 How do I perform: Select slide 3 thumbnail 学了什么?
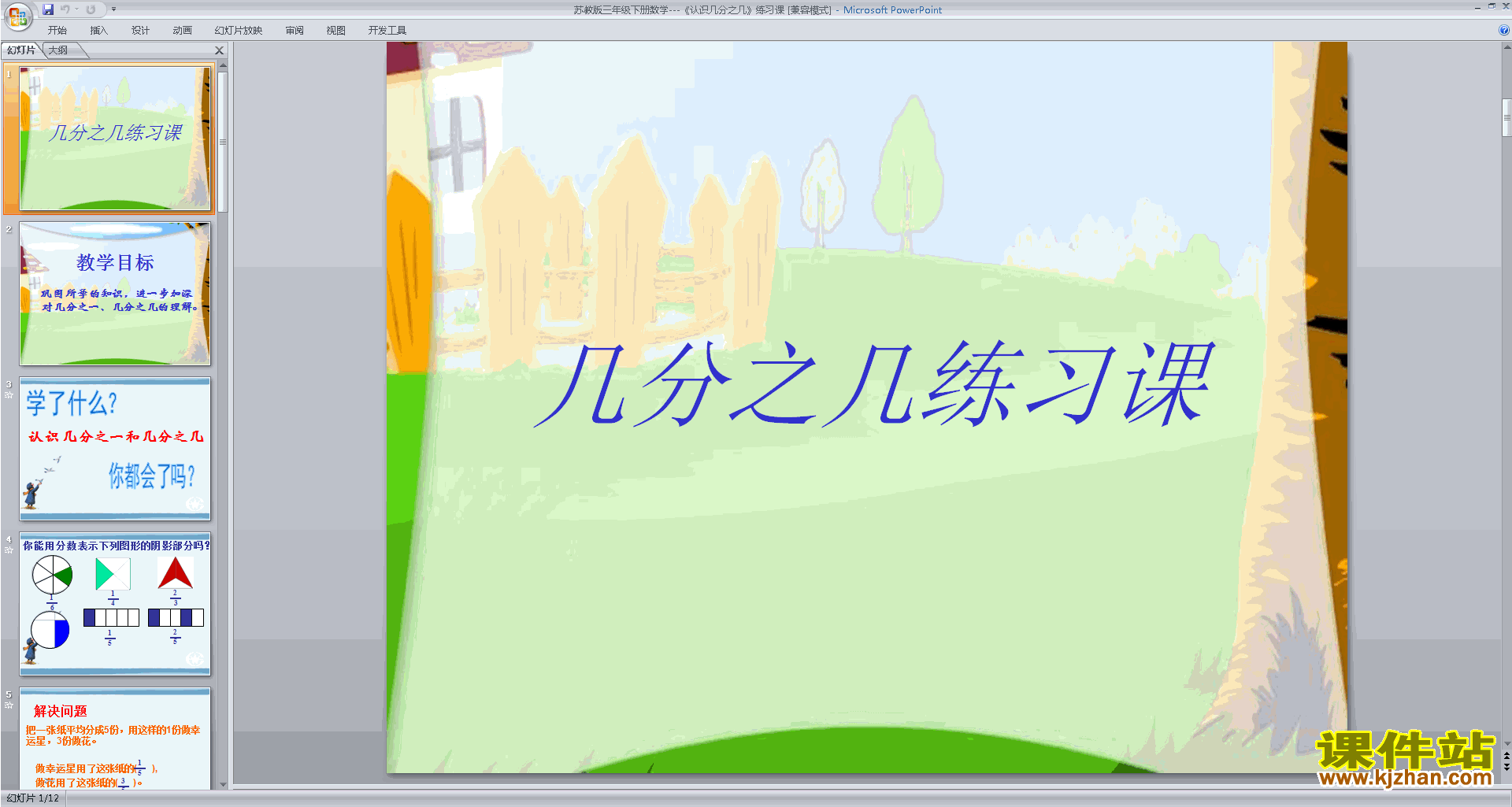point(115,449)
